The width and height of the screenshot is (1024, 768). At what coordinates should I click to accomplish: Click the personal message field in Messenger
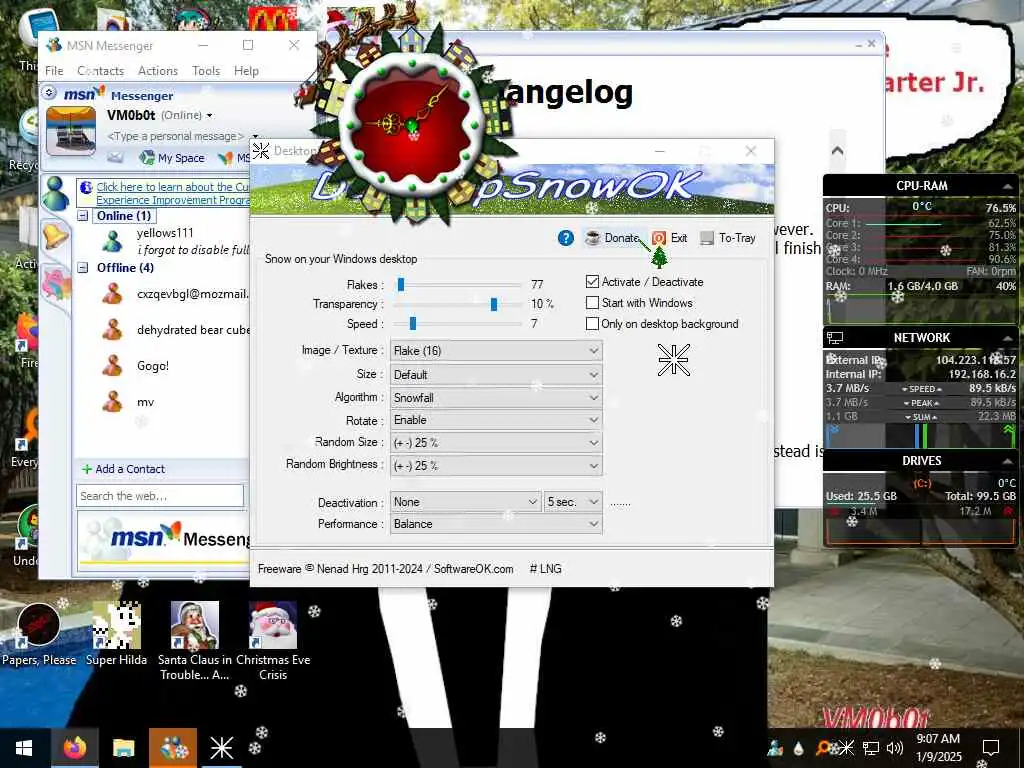[175, 136]
